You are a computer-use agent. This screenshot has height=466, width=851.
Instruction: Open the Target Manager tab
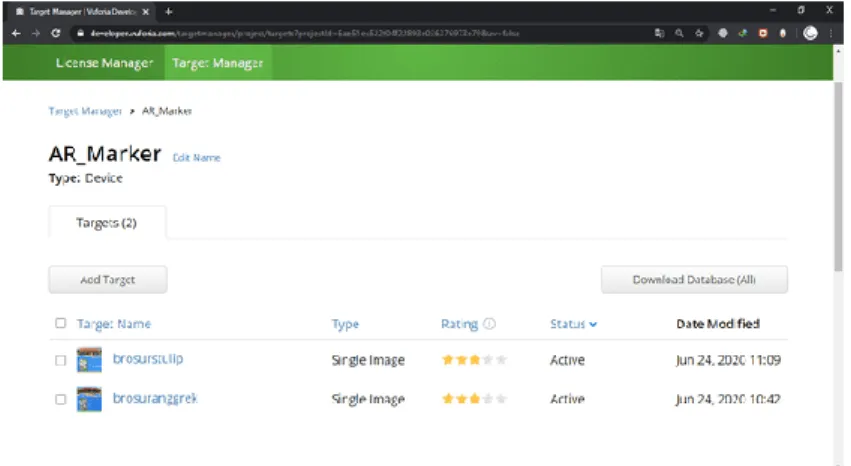point(218,63)
